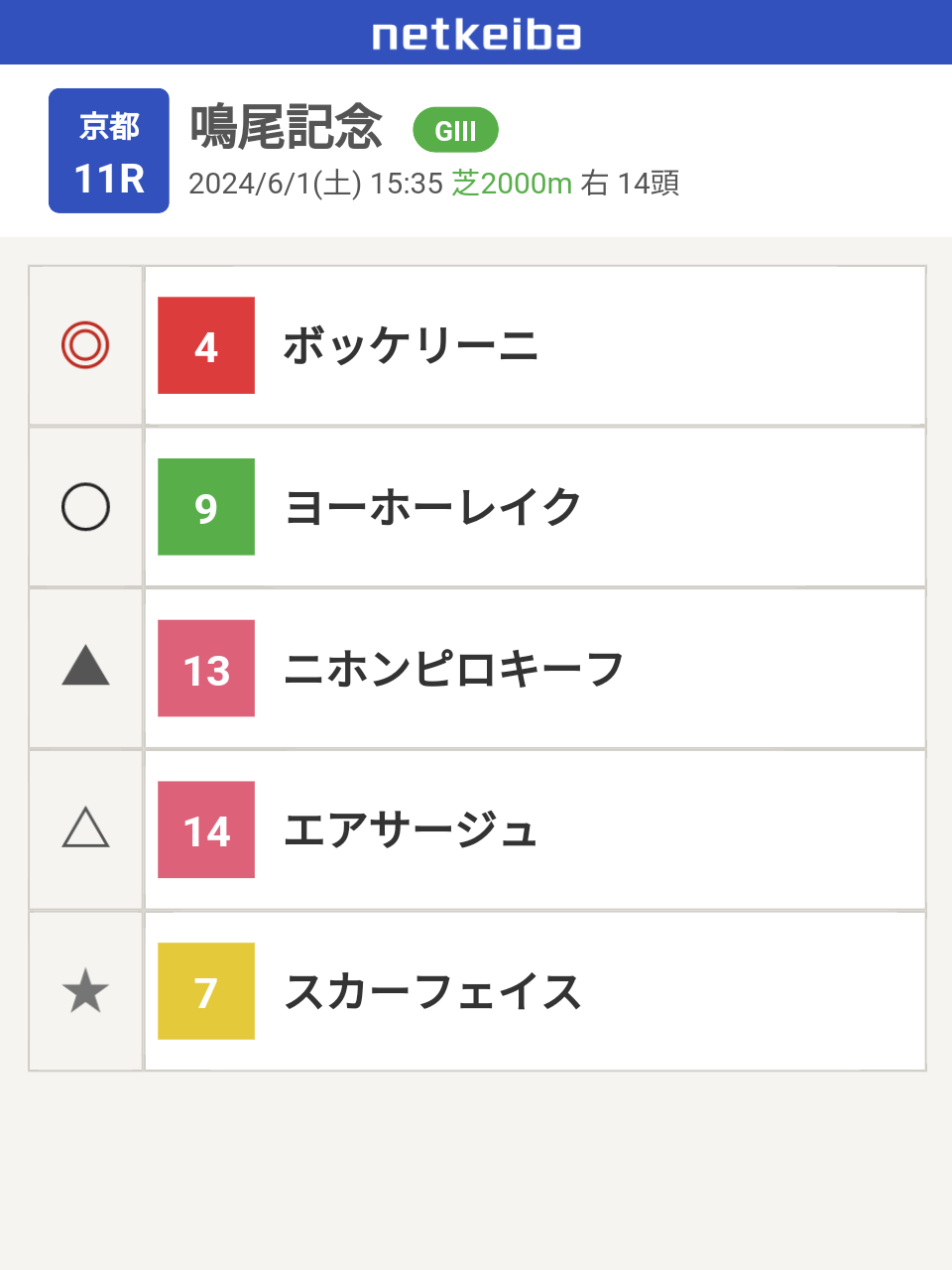Click the netkeiba logo in the header

(476, 35)
